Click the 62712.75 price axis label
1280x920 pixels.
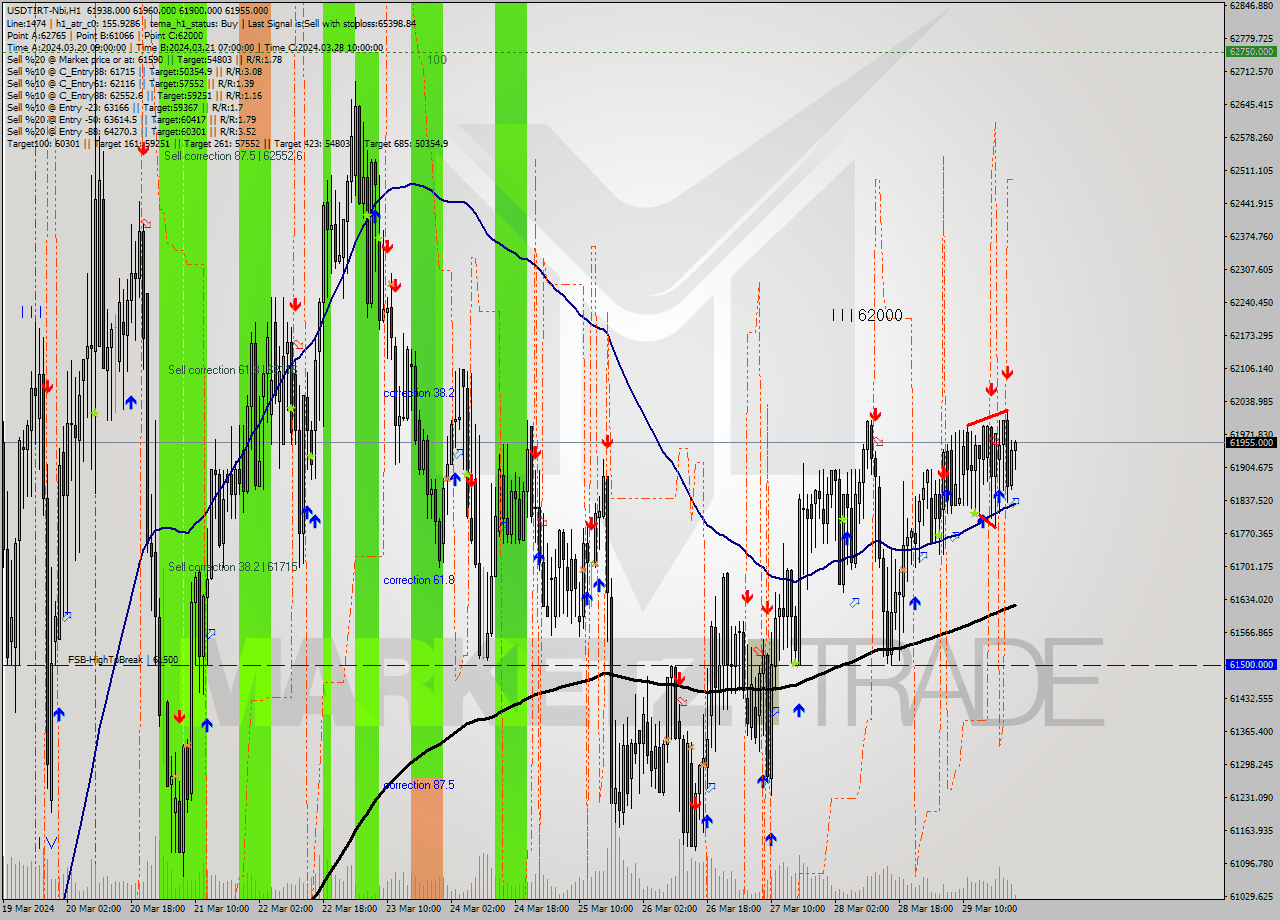[x=1251, y=71]
